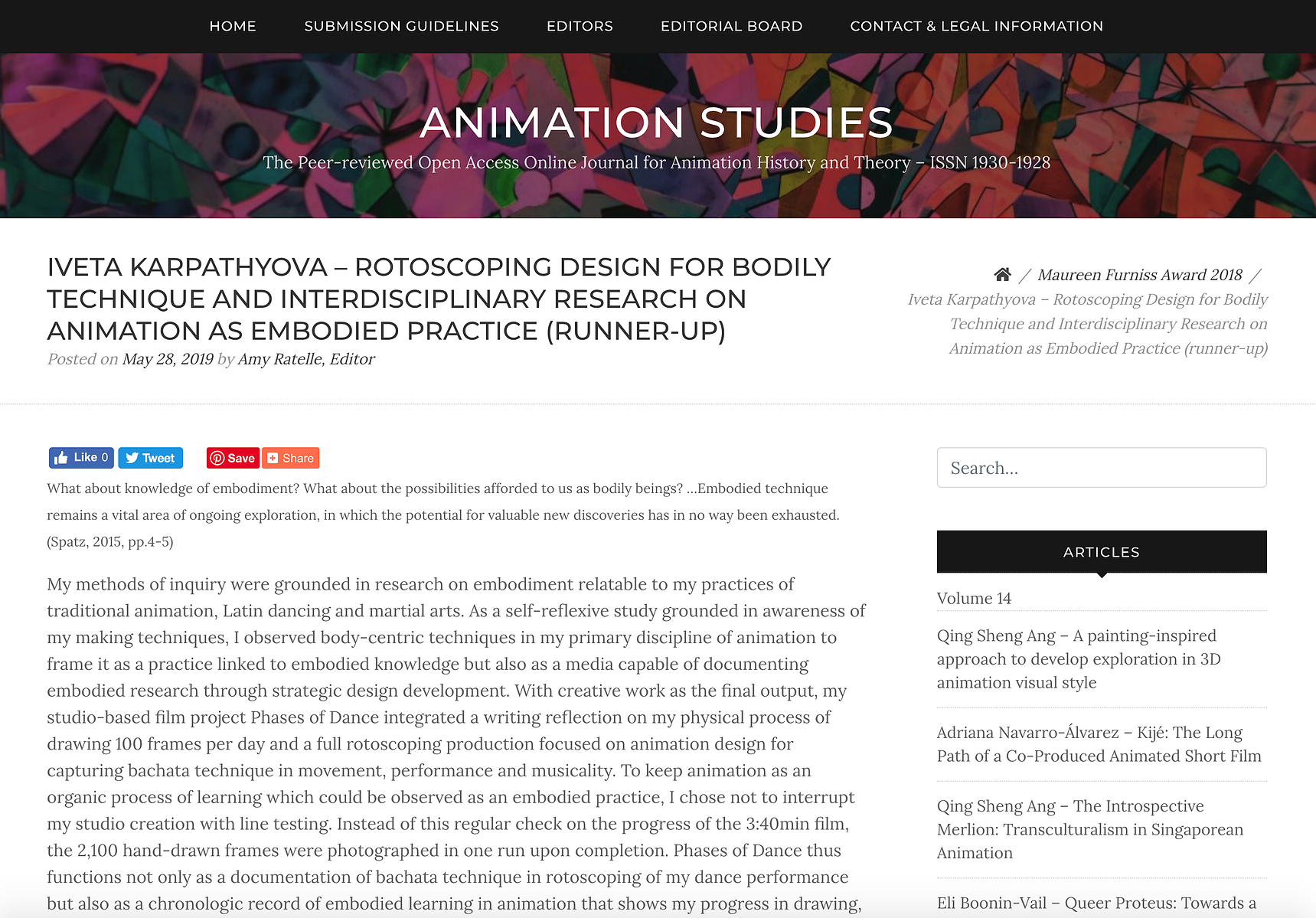The image size is (1316, 918).
Task: Like the article on Facebook
Action: click(81, 458)
